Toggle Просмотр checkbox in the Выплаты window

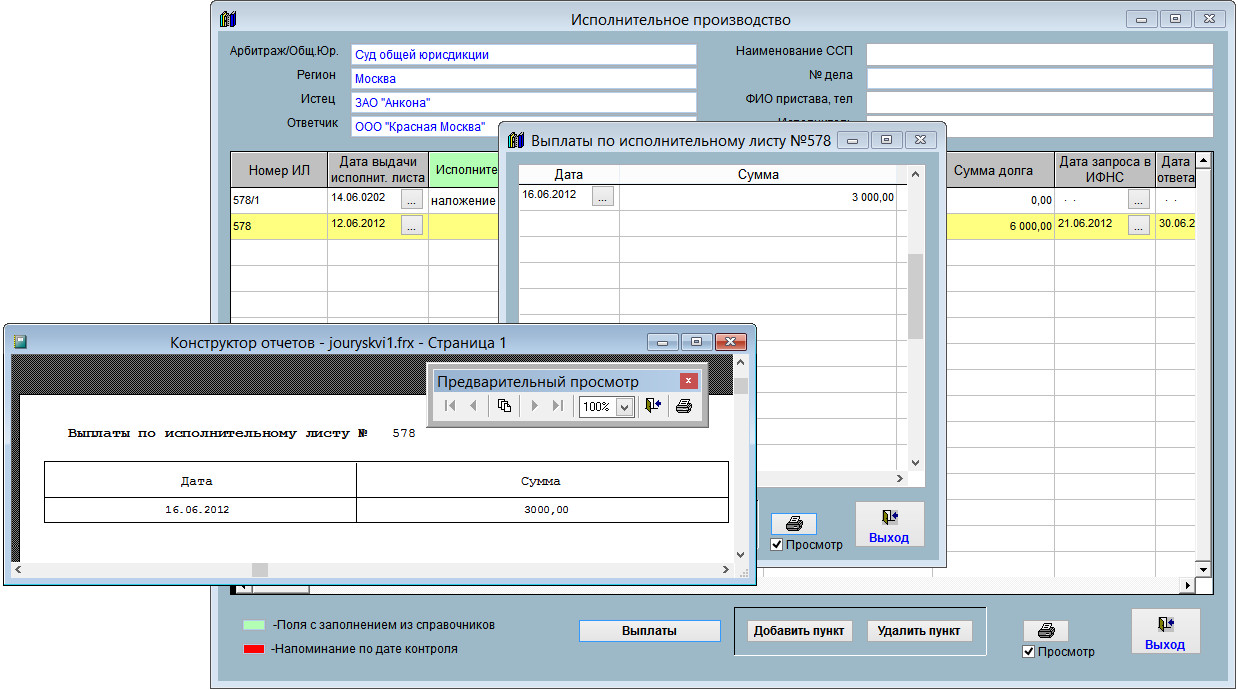[x=777, y=545]
